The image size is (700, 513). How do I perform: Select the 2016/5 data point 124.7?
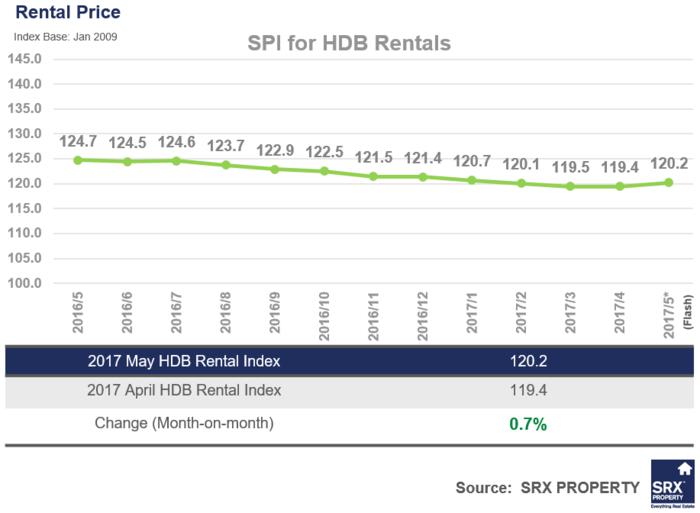tap(78, 160)
